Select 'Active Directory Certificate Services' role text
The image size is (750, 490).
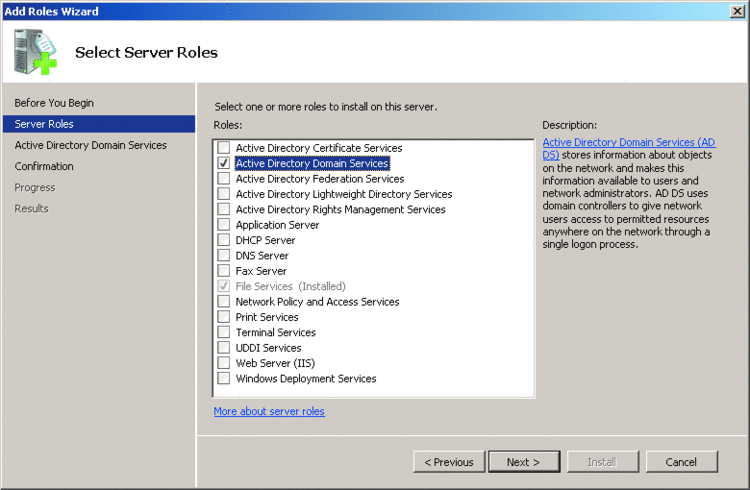click(x=319, y=148)
